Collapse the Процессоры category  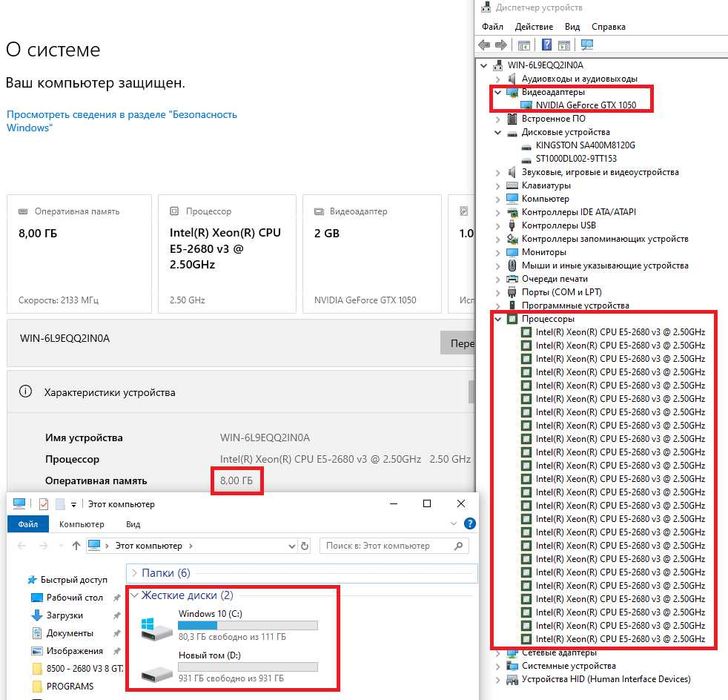(x=498, y=319)
